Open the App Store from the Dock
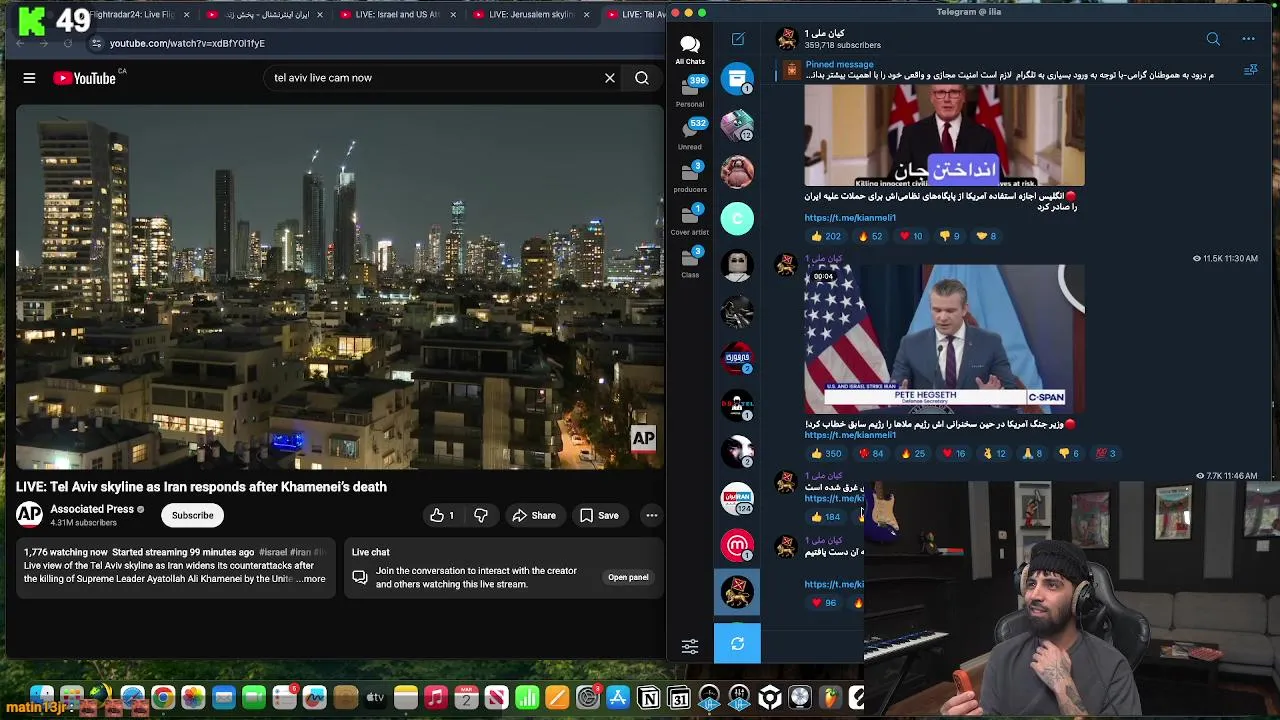 coord(618,697)
